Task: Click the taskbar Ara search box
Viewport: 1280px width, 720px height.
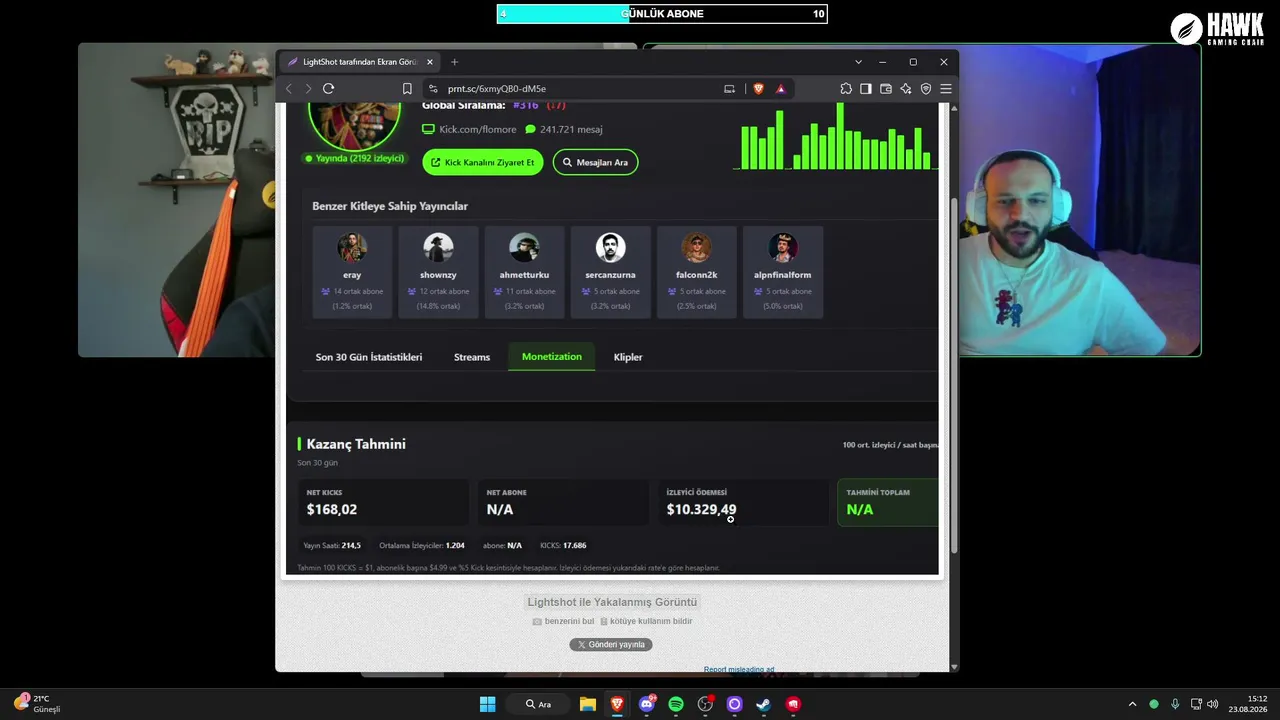Action: [x=538, y=704]
